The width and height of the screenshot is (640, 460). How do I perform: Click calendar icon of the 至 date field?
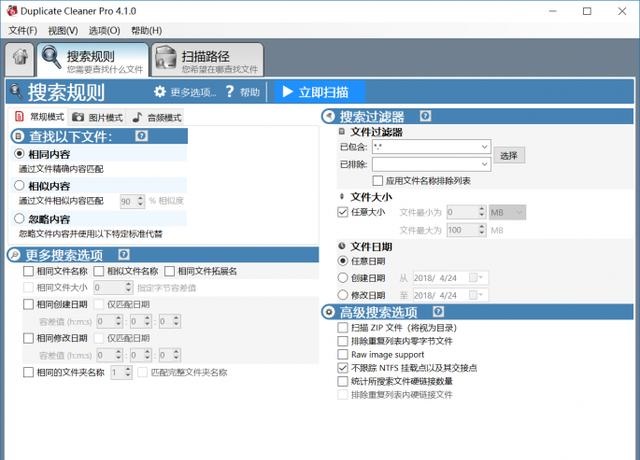click(476, 295)
